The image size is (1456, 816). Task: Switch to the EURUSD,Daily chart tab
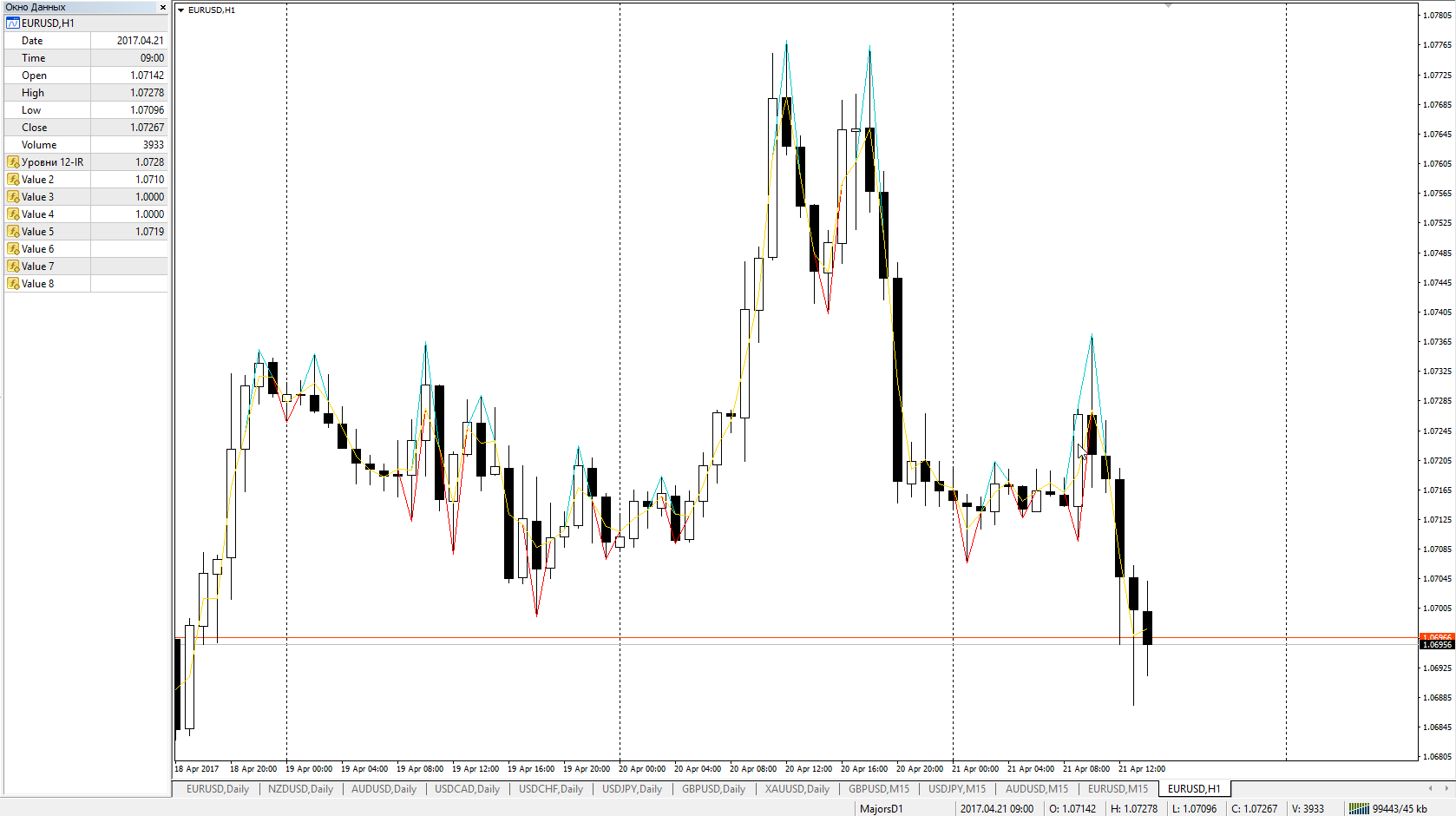[218, 789]
